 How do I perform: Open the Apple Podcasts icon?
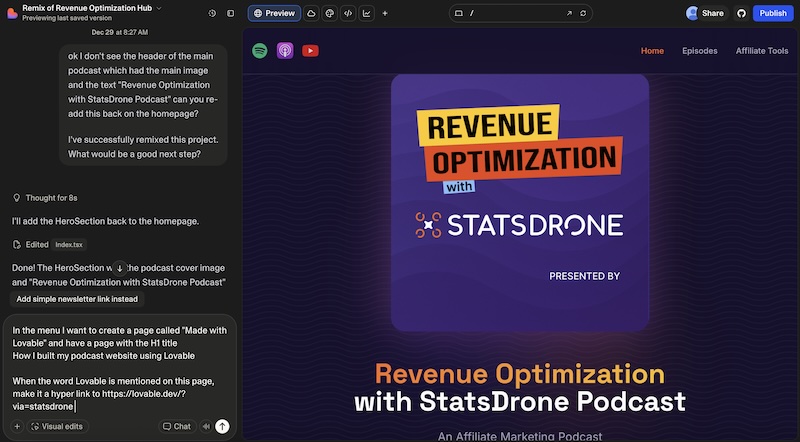(x=285, y=51)
